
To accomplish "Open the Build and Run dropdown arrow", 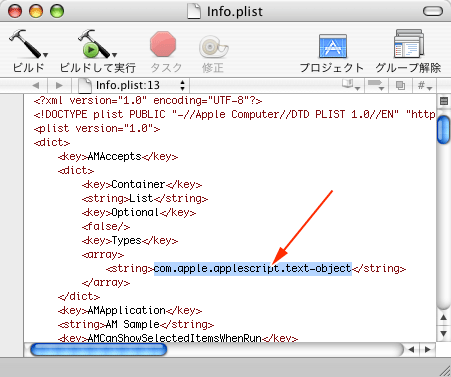I will pyautogui.click(x=114, y=55).
